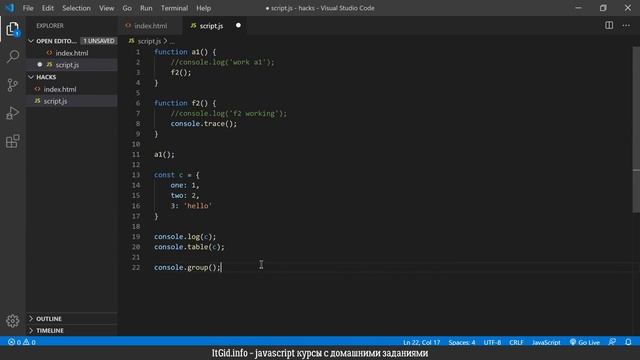The height and width of the screenshot is (360, 640).
Task: Change language mode via JavaScript item
Action: (546, 342)
